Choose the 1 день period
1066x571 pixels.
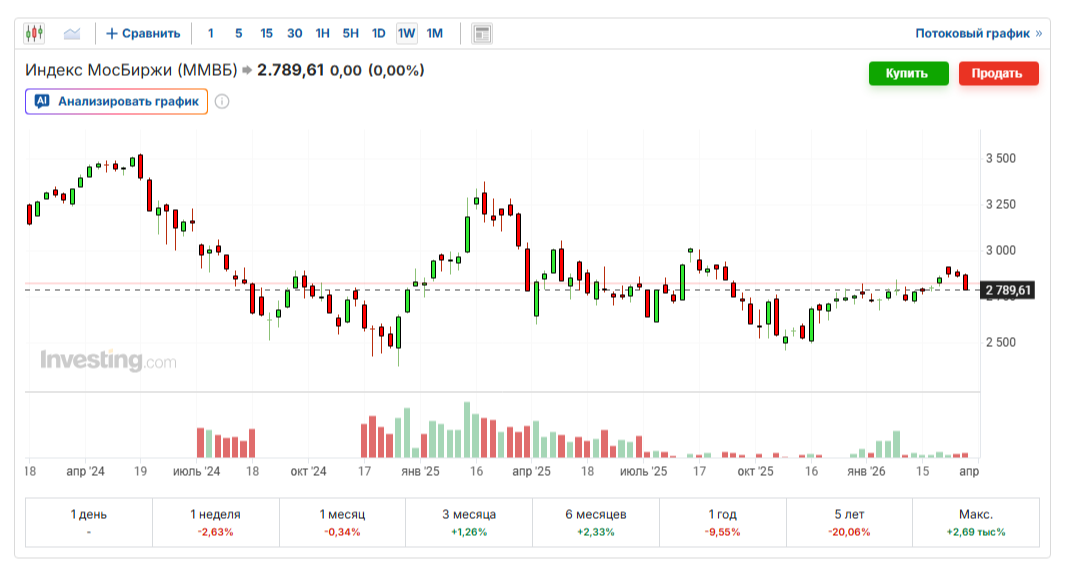click(x=88, y=522)
